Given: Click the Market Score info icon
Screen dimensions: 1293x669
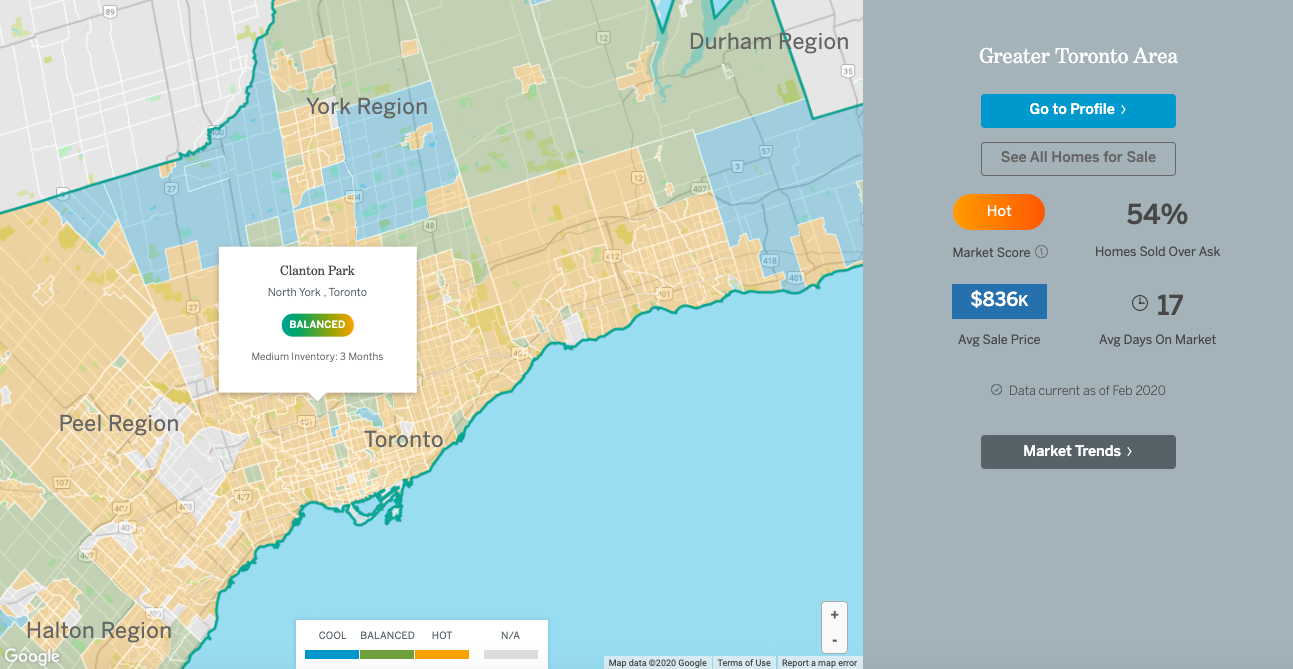Looking at the screenshot, I should point(1042,252).
